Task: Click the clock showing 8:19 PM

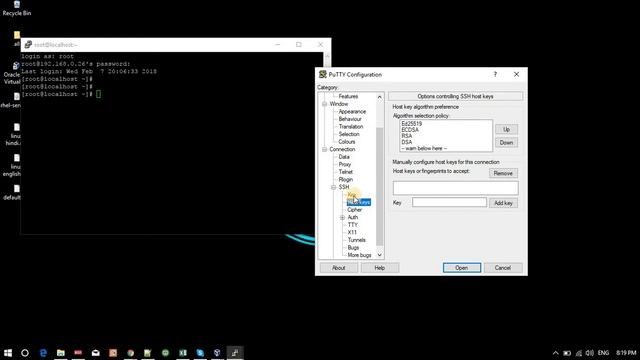Action: click(x=626, y=353)
